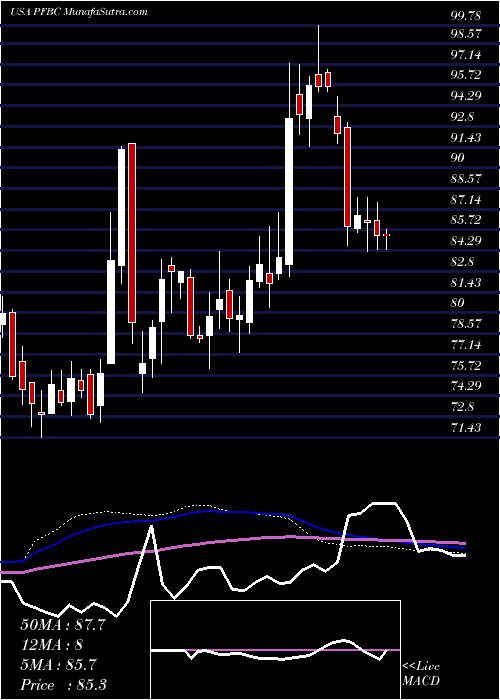Click the 92.8 price axis label
Image resolution: width=500 pixels, height=700 pixels.
pyautogui.click(x=462, y=117)
